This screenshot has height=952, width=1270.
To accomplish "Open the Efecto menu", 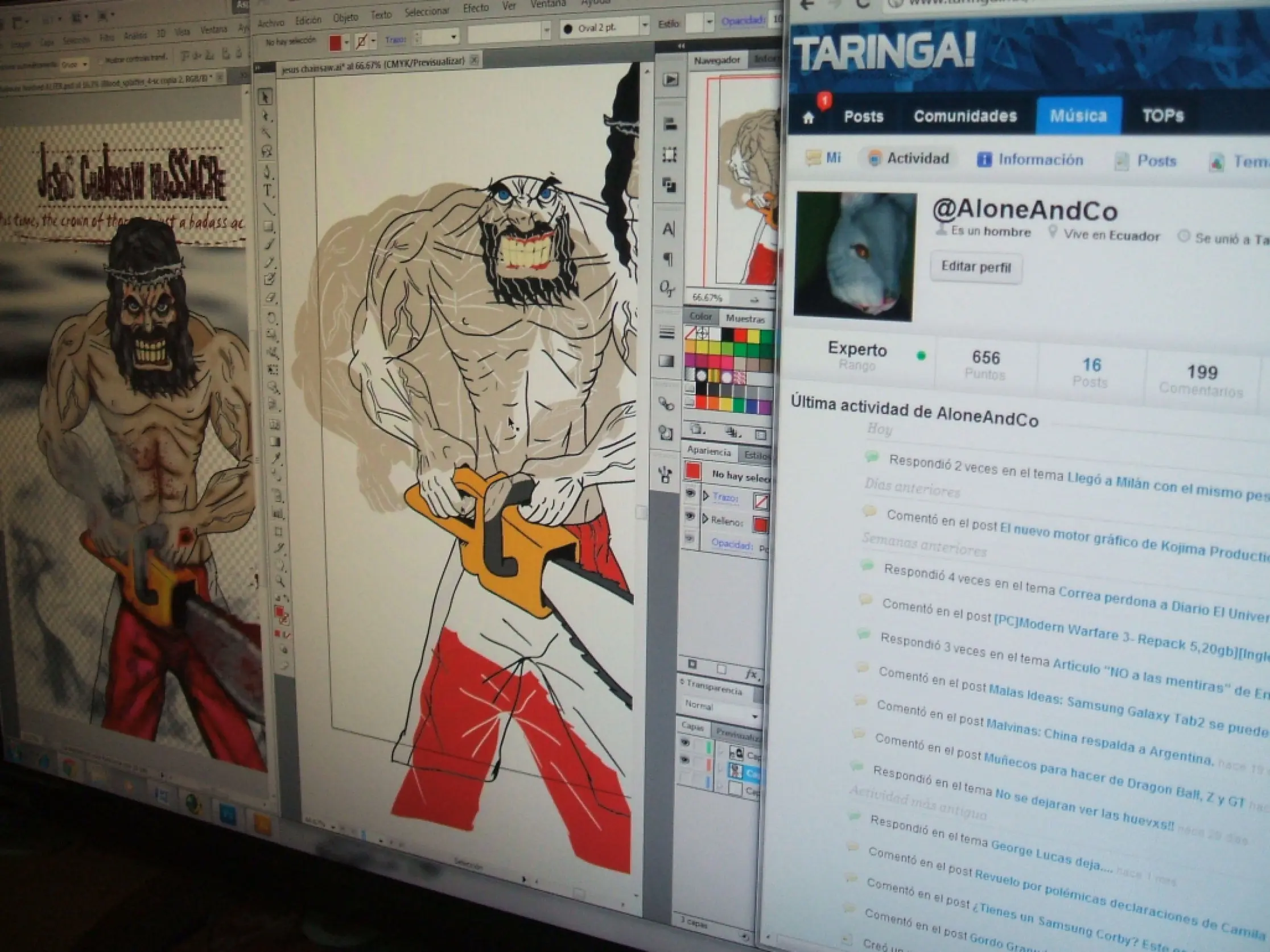I will pos(475,8).
